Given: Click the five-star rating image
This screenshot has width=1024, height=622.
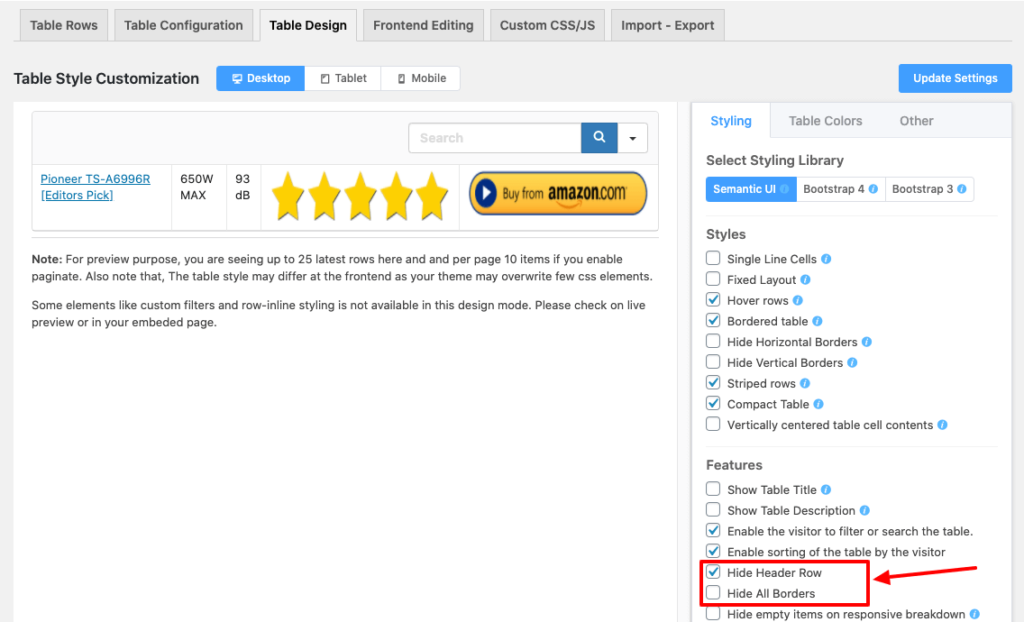Looking at the screenshot, I should (360, 195).
